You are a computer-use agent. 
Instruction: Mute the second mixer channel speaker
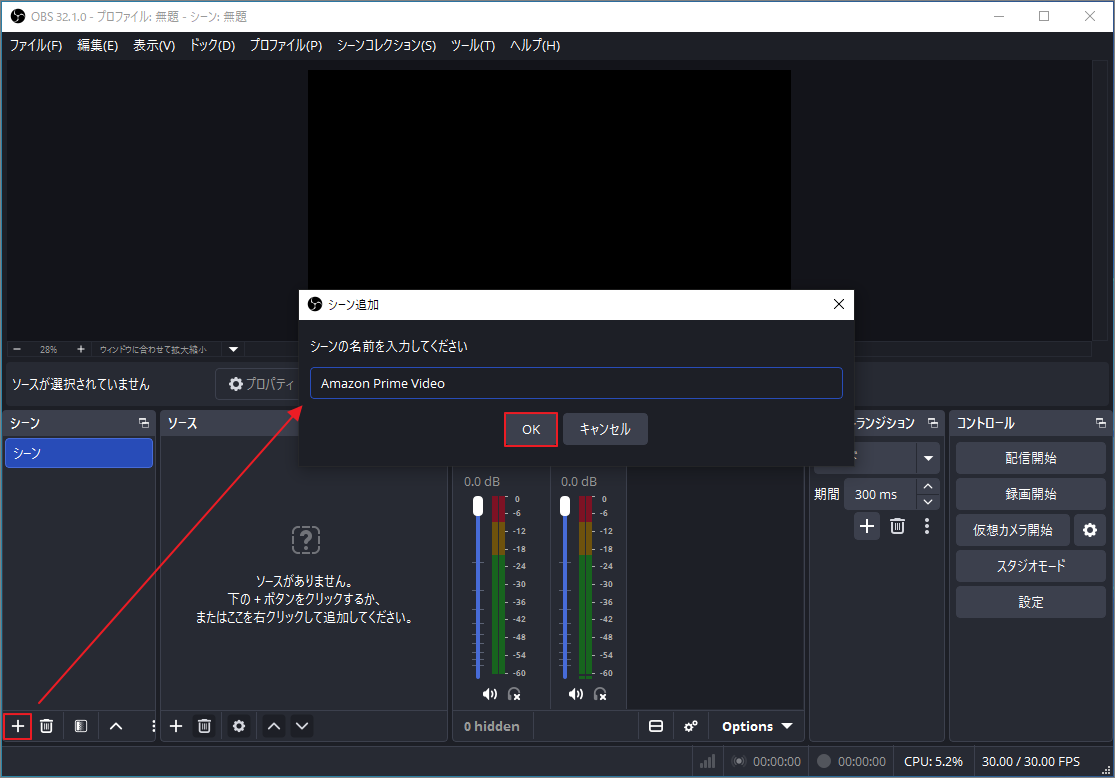coord(576,694)
